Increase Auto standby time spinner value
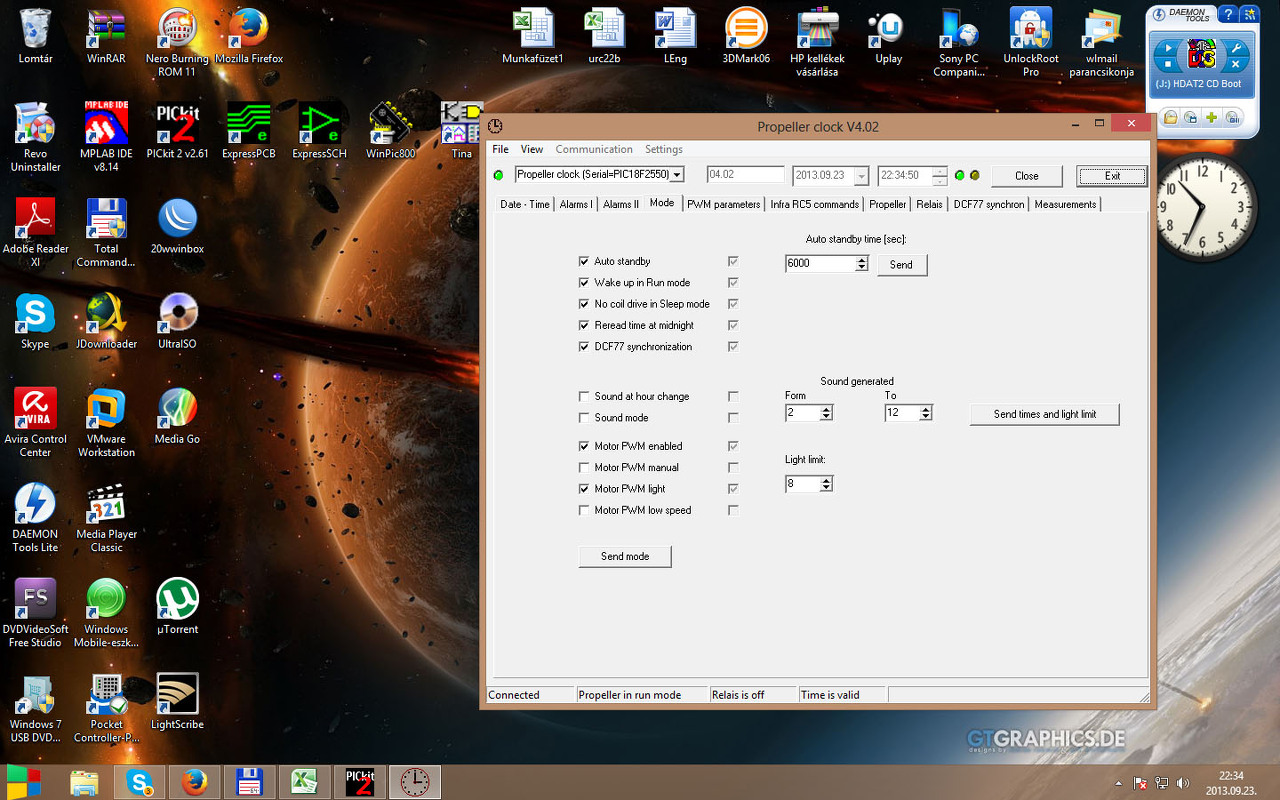Image resolution: width=1280 pixels, height=800 pixels. pyautogui.click(x=862, y=260)
